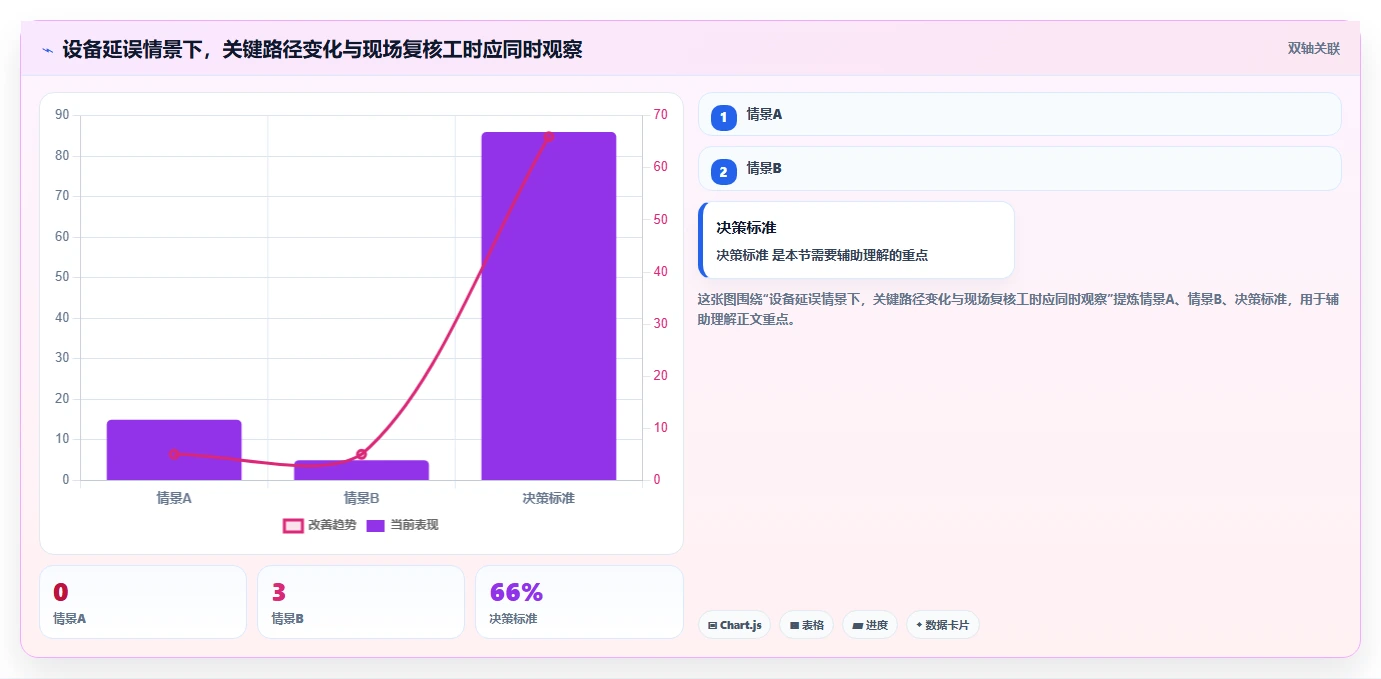Click the left axis value 90

click(x=63, y=115)
